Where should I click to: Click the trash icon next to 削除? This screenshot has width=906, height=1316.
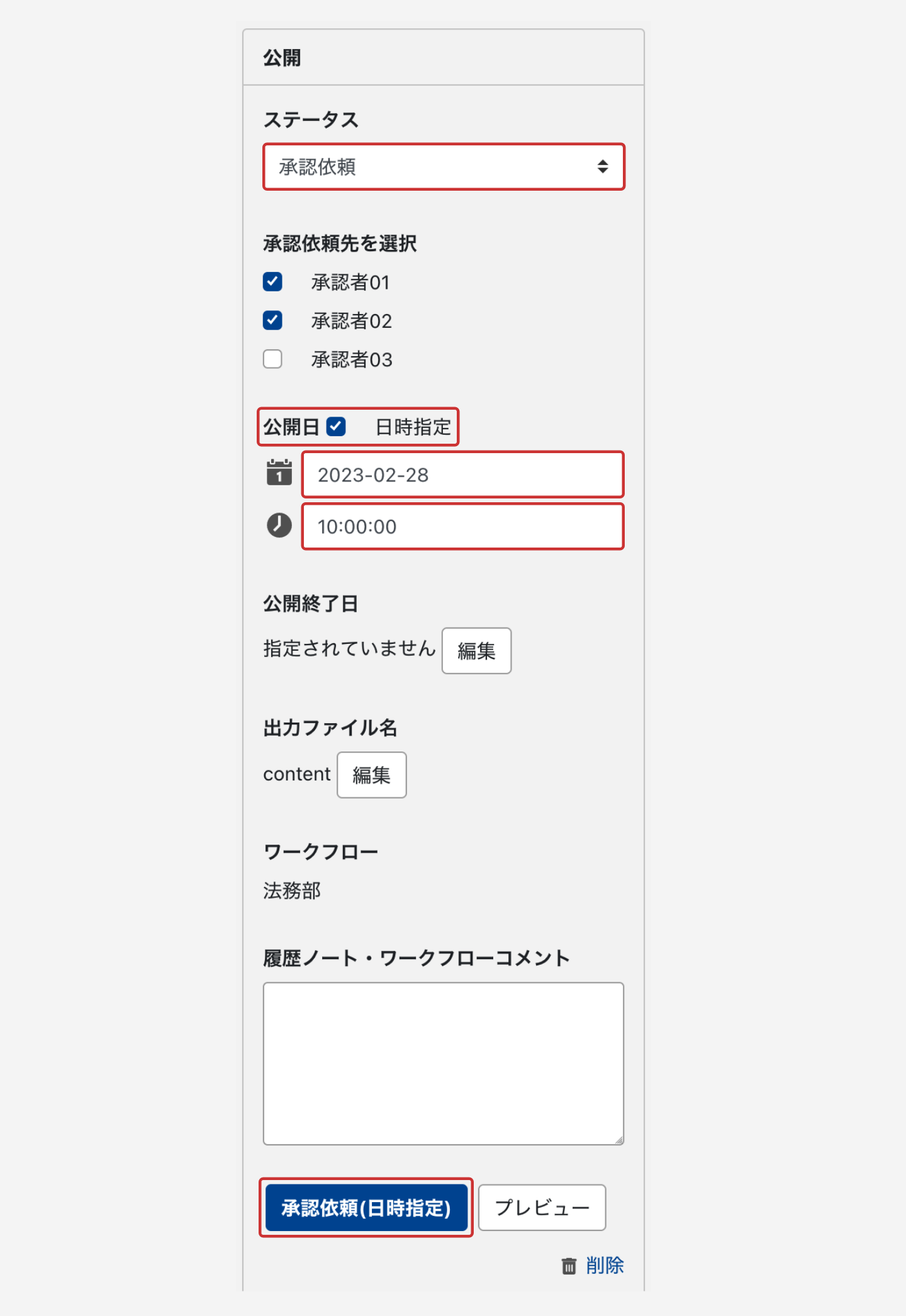[569, 1266]
